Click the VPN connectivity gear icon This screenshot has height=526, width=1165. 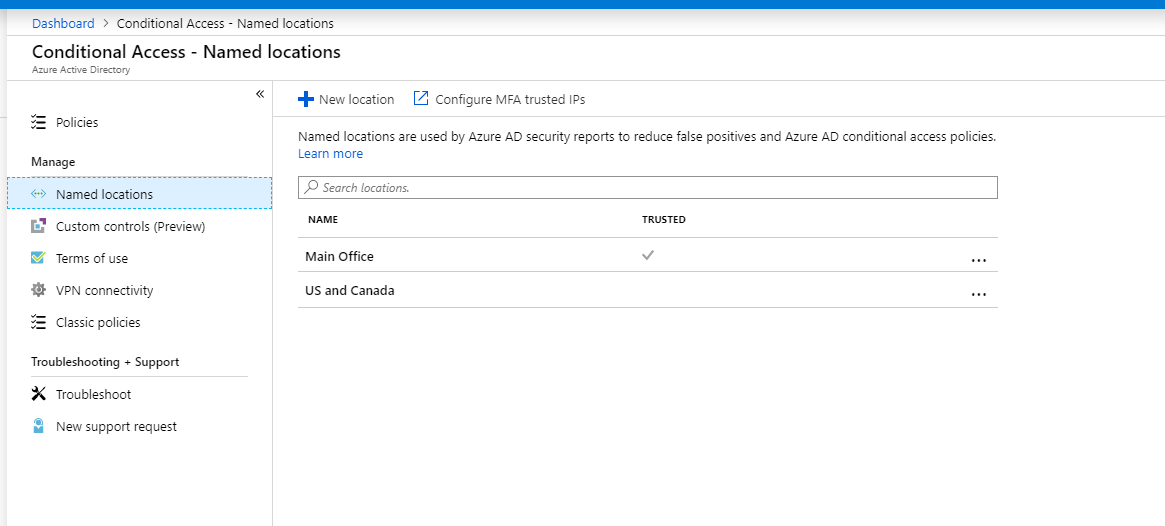[39, 290]
